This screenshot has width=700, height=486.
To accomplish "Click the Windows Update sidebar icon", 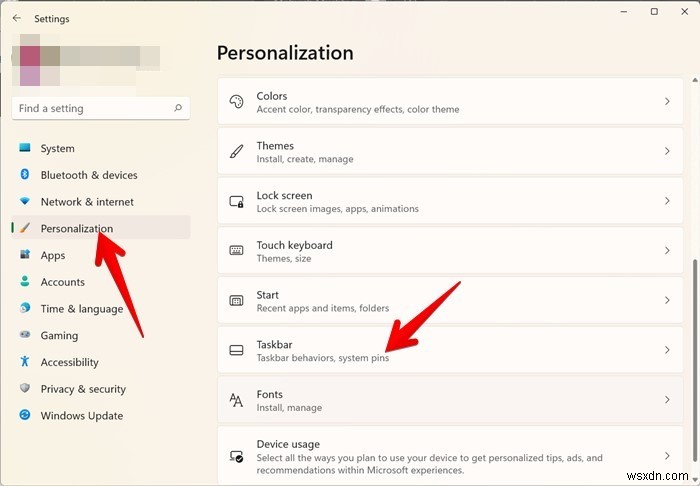I will pos(25,416).
